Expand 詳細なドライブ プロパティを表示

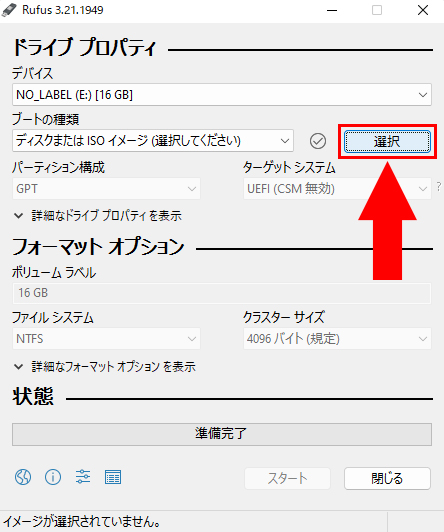pos(98,216)
